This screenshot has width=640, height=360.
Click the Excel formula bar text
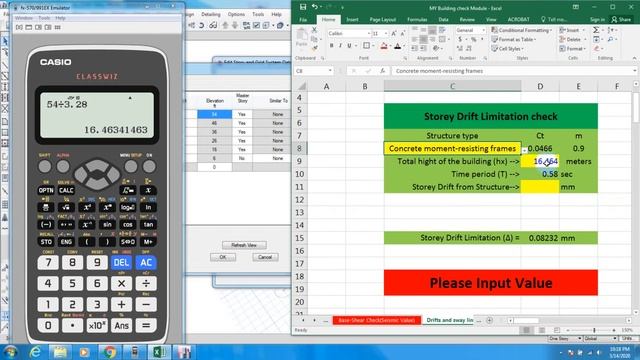tap(439, 71)
